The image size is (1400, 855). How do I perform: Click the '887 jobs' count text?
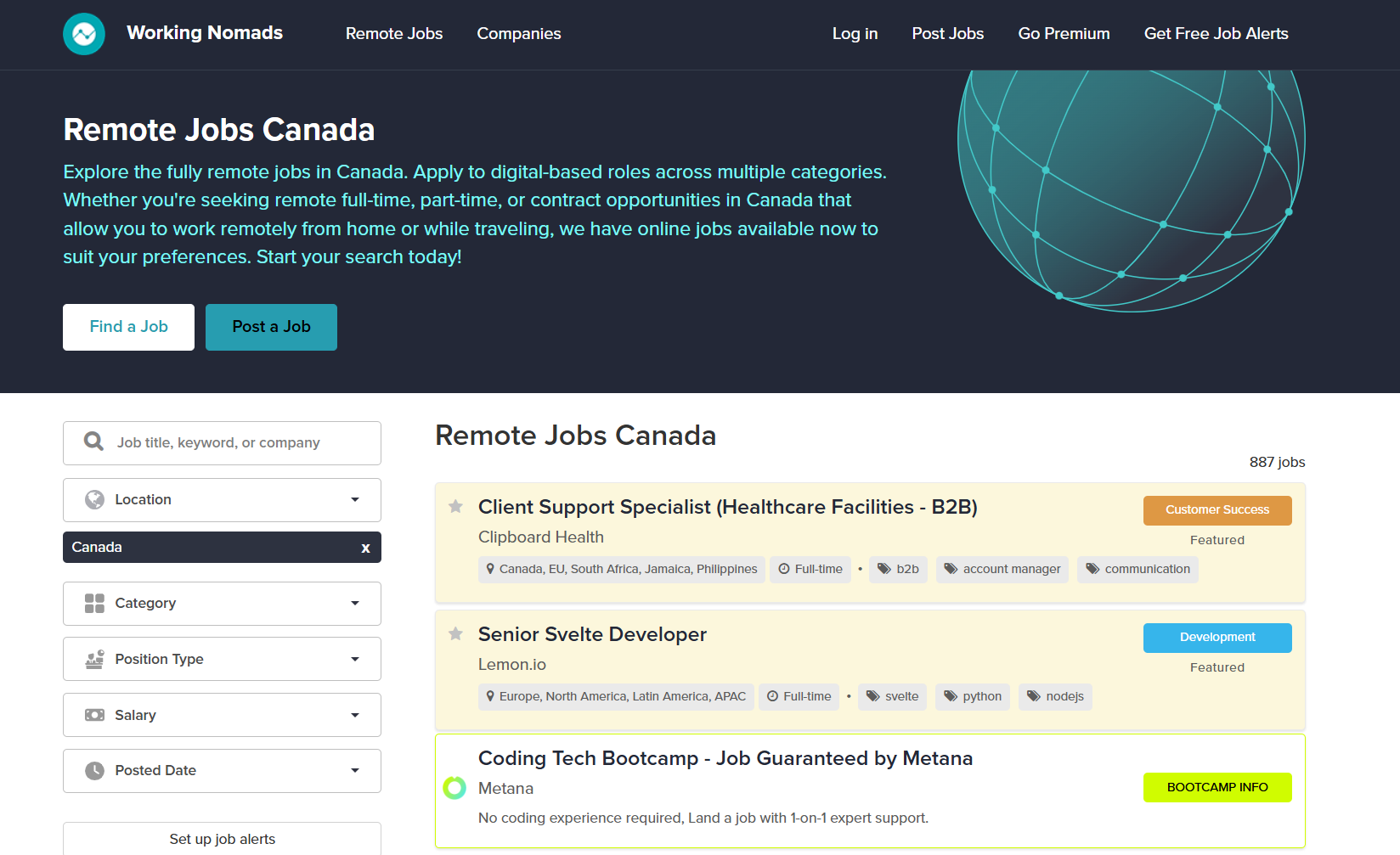1277,462
